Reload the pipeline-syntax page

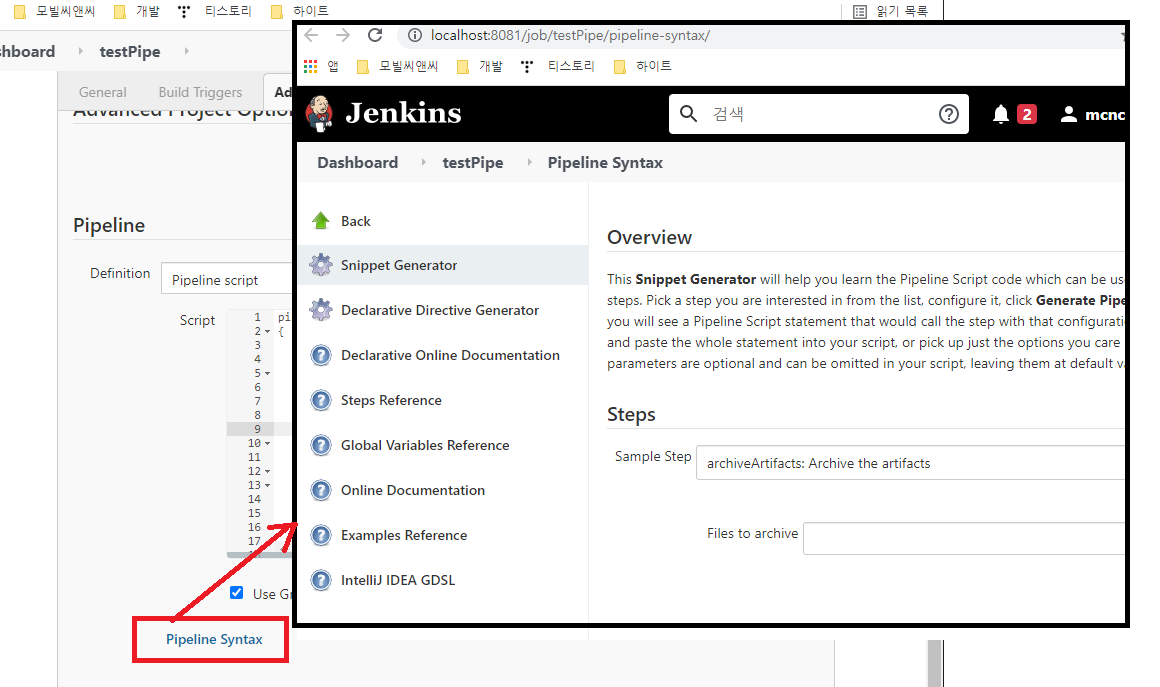[x=375, y=35]
